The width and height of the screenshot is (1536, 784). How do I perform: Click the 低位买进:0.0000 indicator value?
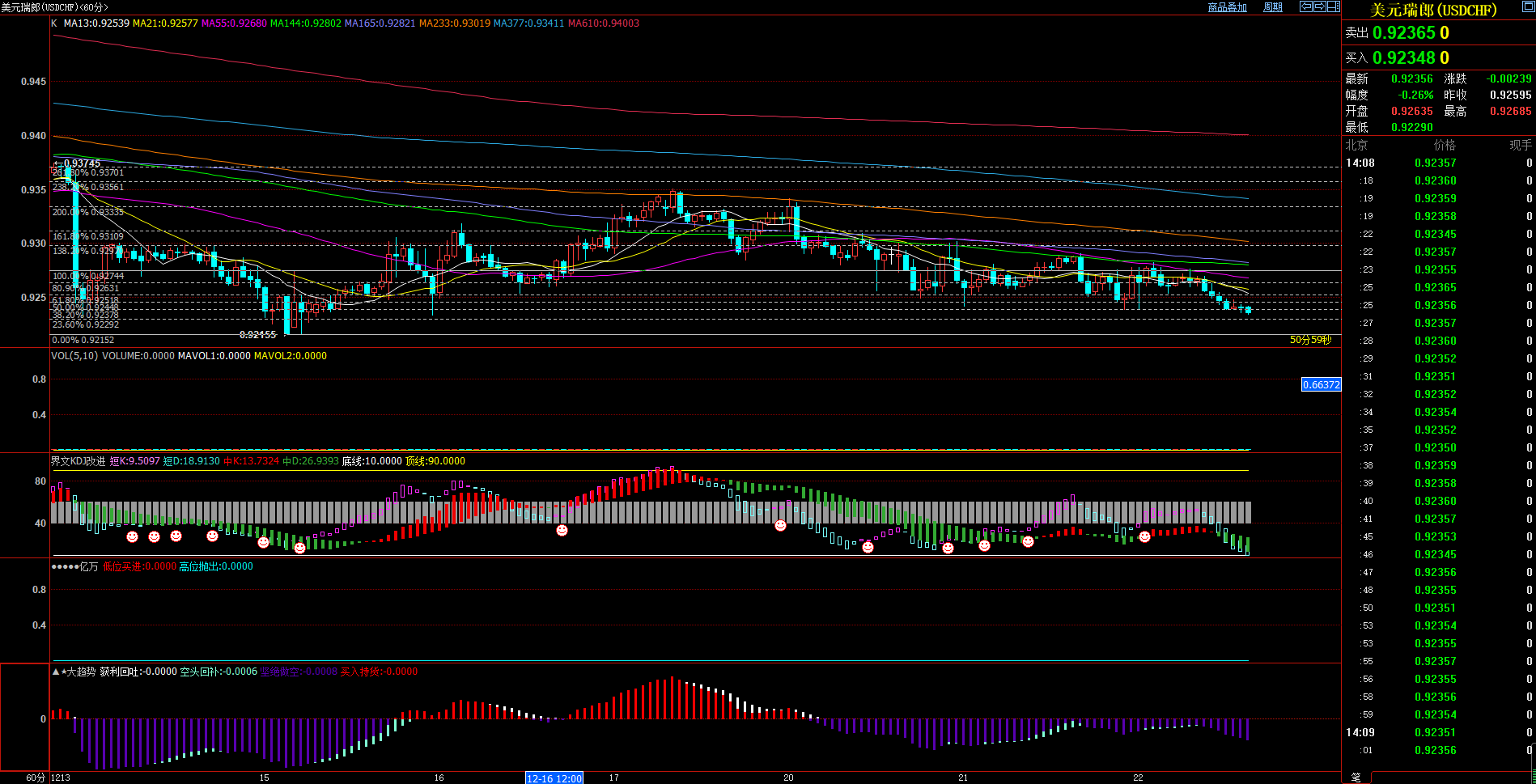(139, 566)
